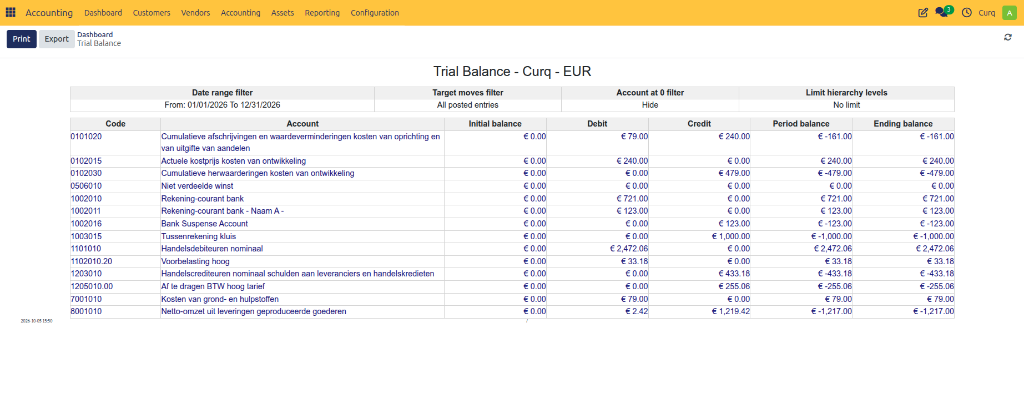Open the user avatar A menu

tap(1008, 12)
